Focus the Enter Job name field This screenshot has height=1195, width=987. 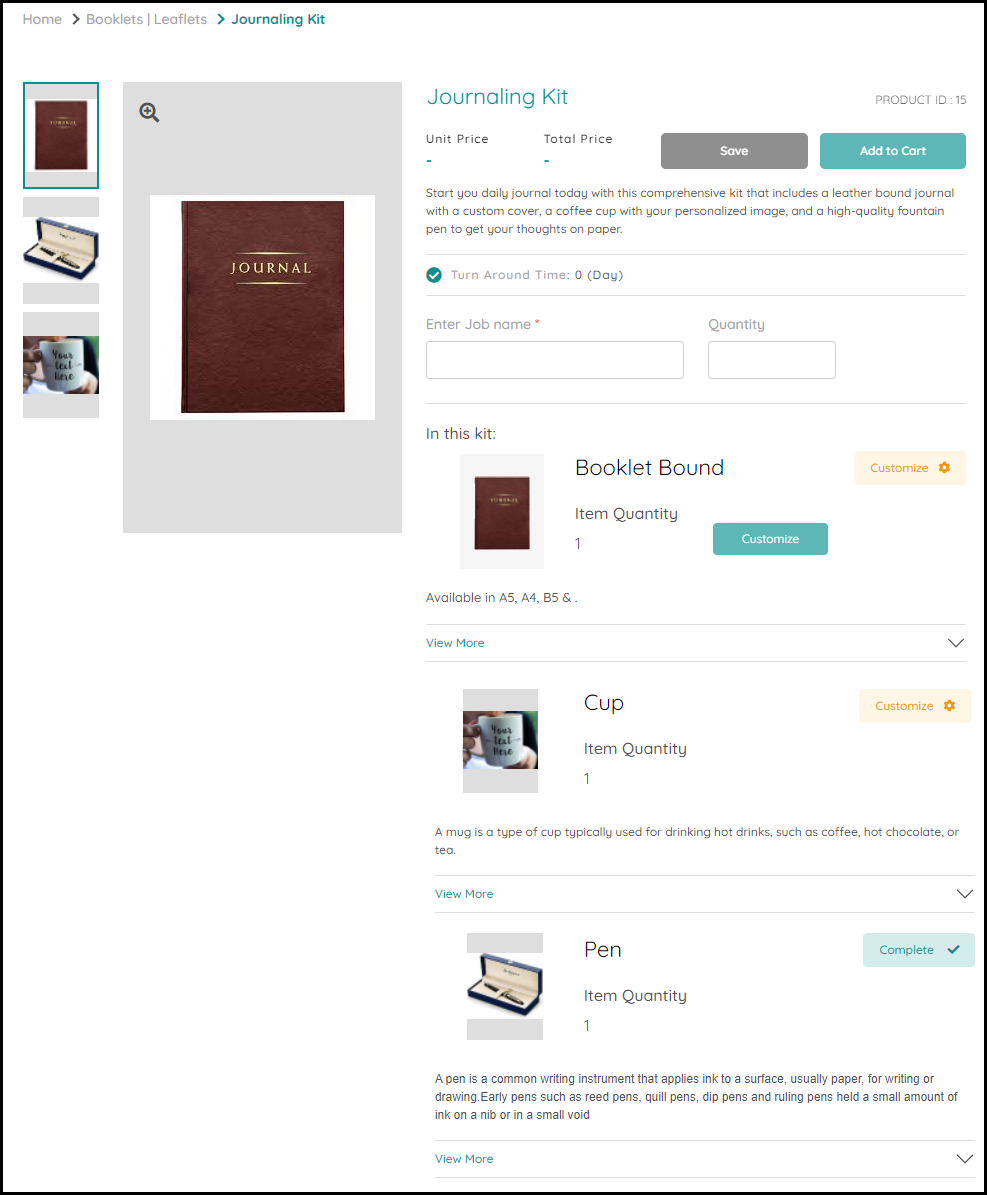coord(555,360)
